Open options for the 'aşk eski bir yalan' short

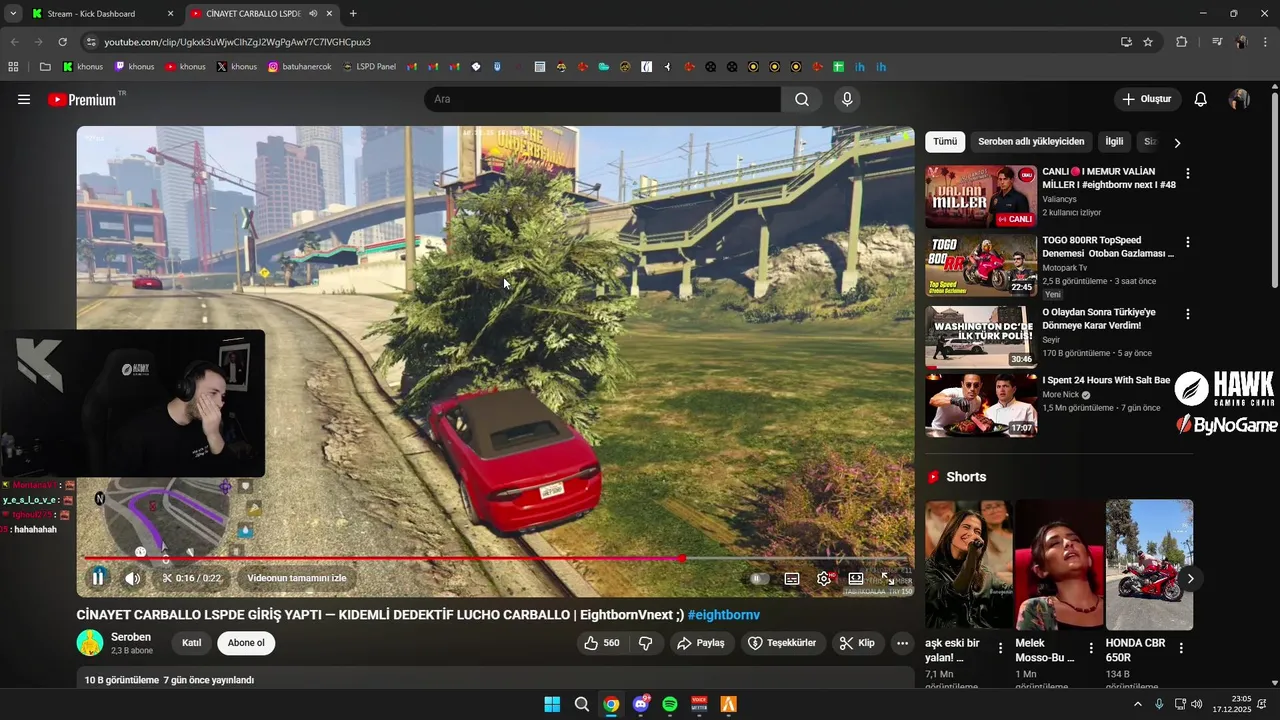coord(1000,648)
